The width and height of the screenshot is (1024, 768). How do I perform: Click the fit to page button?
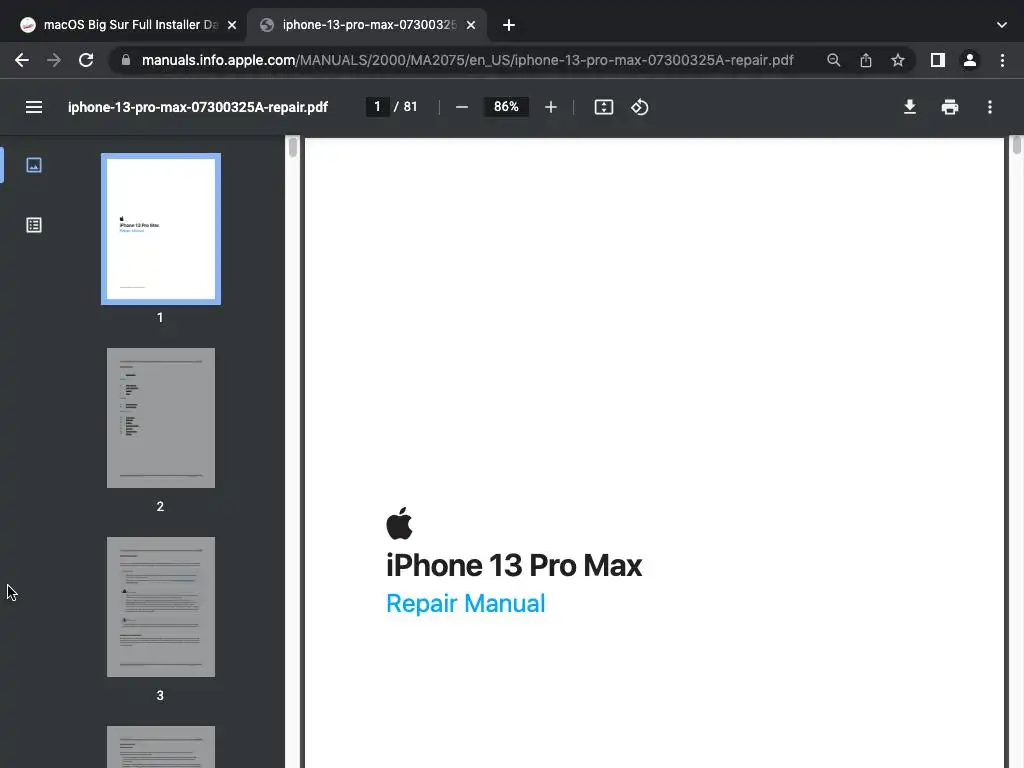pyautogui.click(x=604, y=107)
